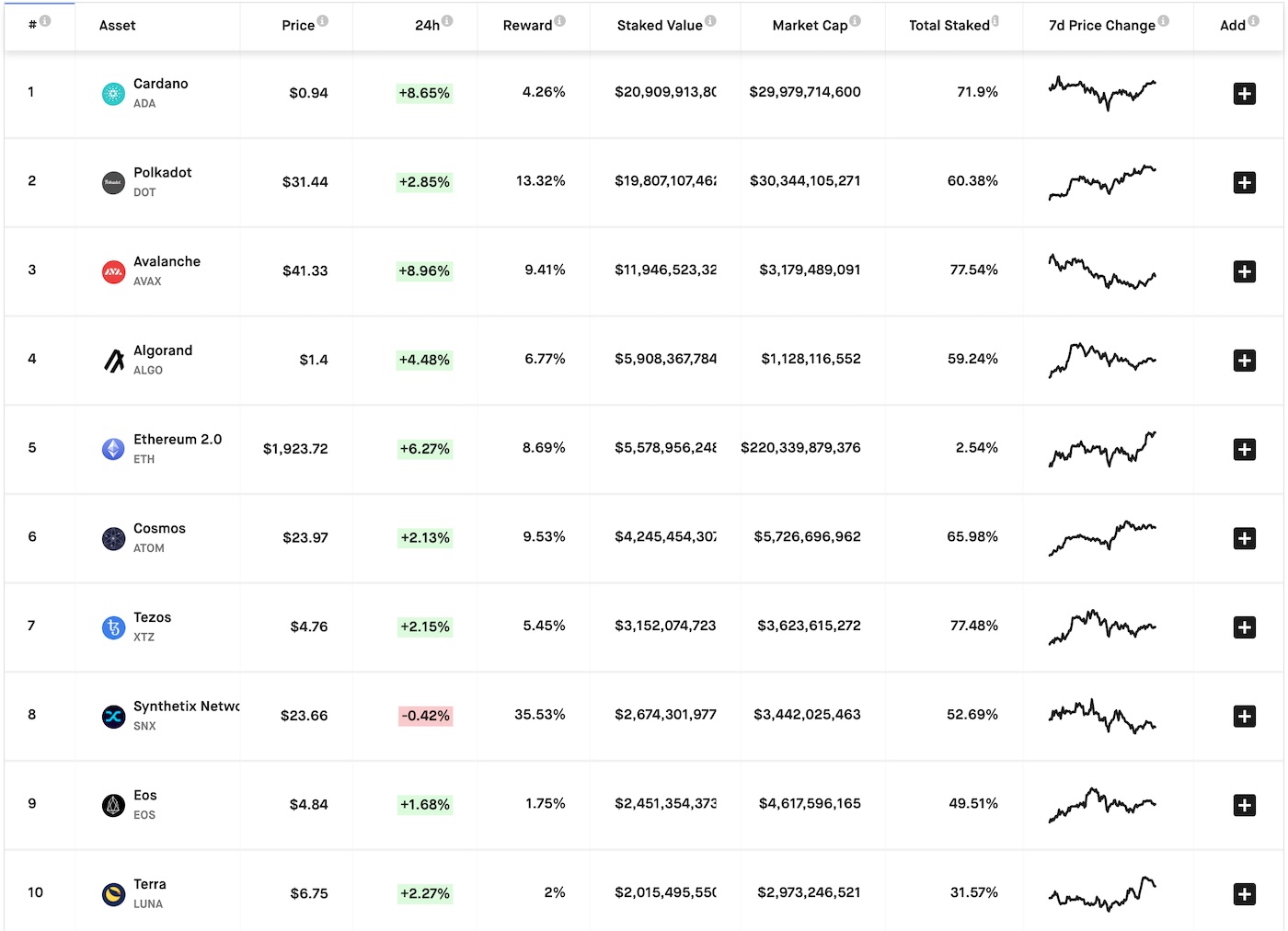Click the Eos asset name
Screen dimensions: 1288x931
point(145,795)
